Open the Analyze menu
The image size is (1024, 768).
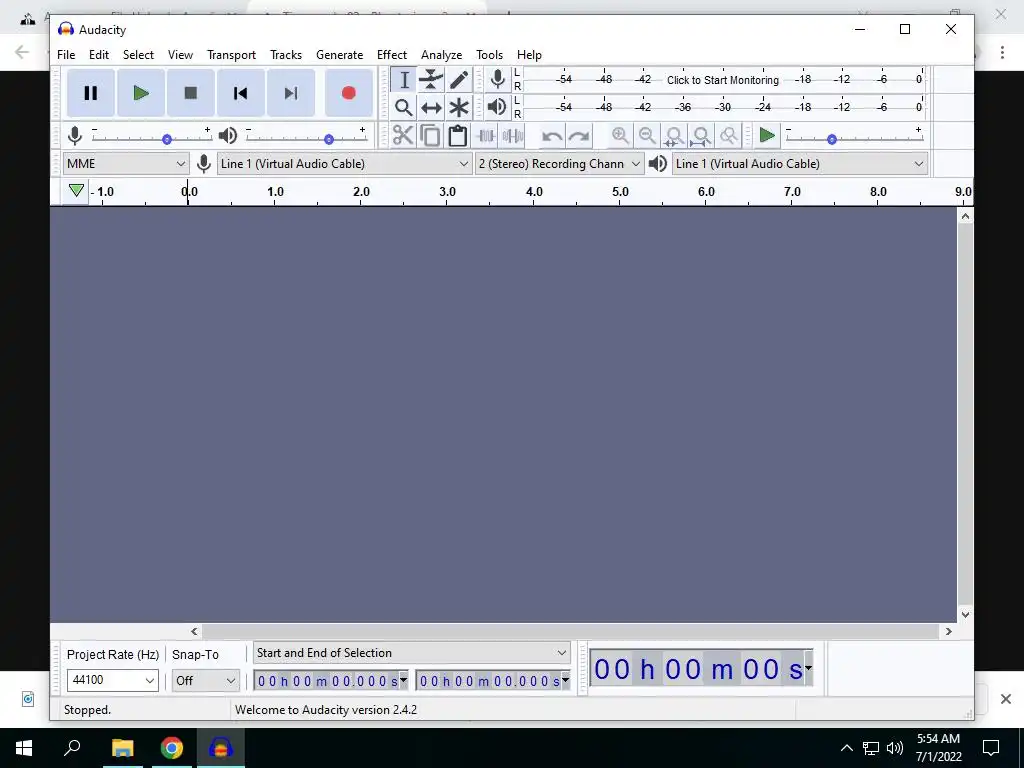[x=441, y=55]
